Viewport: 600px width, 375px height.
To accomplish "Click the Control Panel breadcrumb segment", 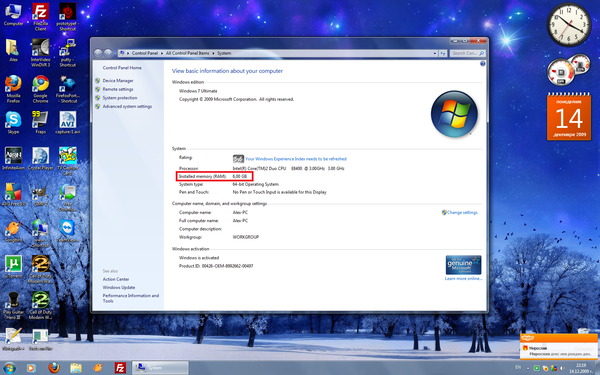I will coord(145,53).
